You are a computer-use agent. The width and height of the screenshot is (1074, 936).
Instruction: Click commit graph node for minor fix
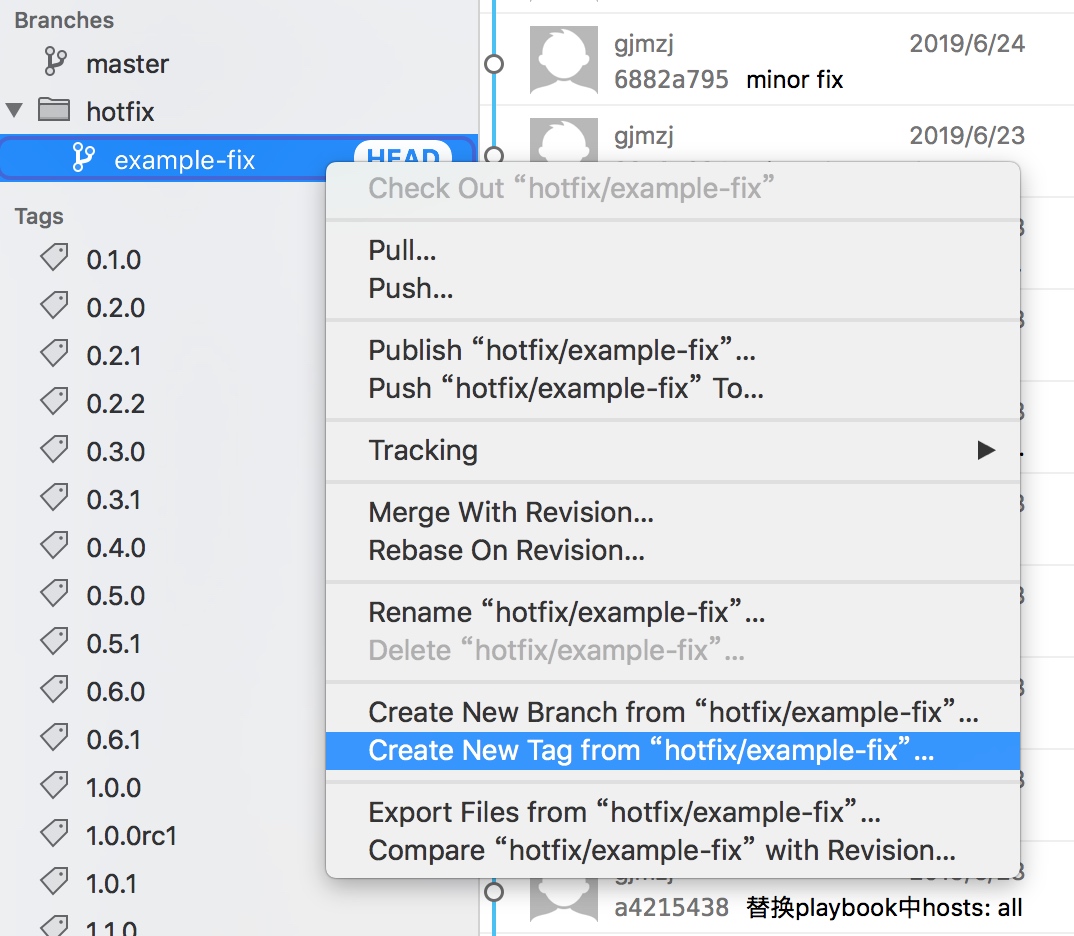click(x=494, y=64)
